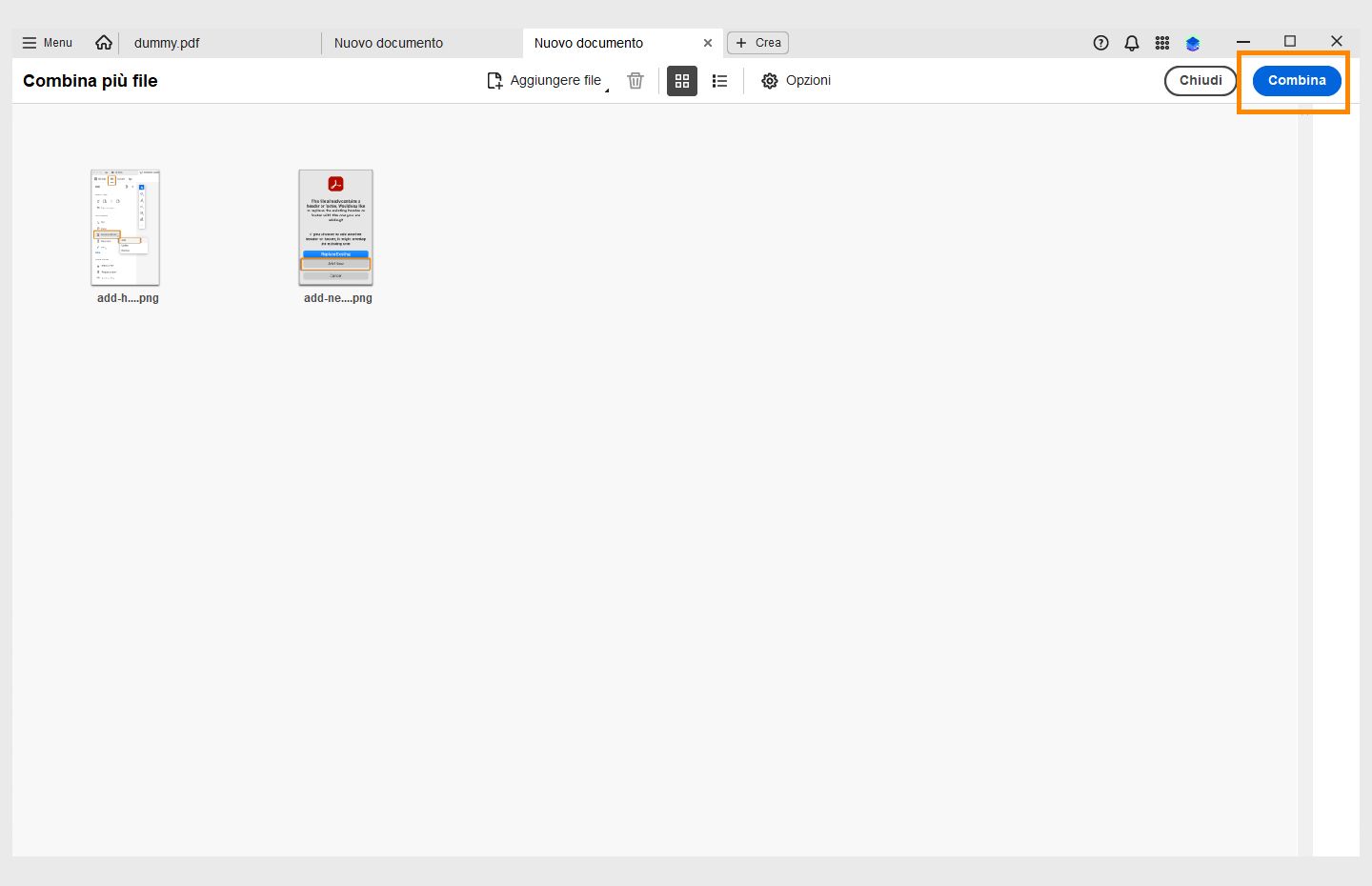Select the add-h....png thumbnail
This screenshot has width=1372, height=886.
126,228
